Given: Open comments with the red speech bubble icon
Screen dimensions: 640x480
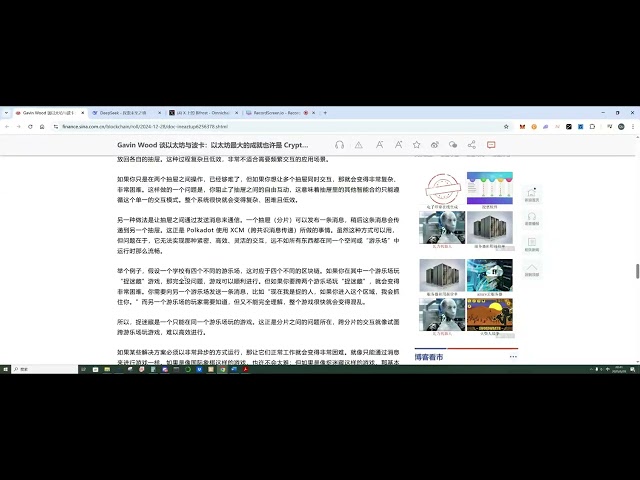Looking at the screenshot, I should click(x=491, y=145).
